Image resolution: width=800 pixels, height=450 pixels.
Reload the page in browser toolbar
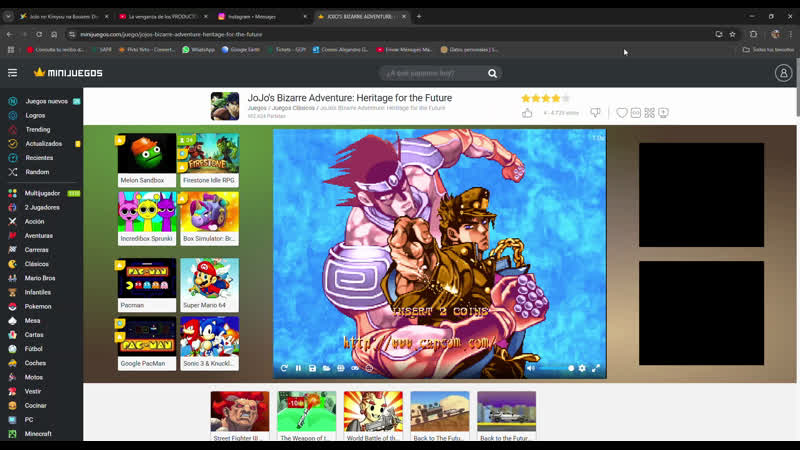(x=39, y=34)
